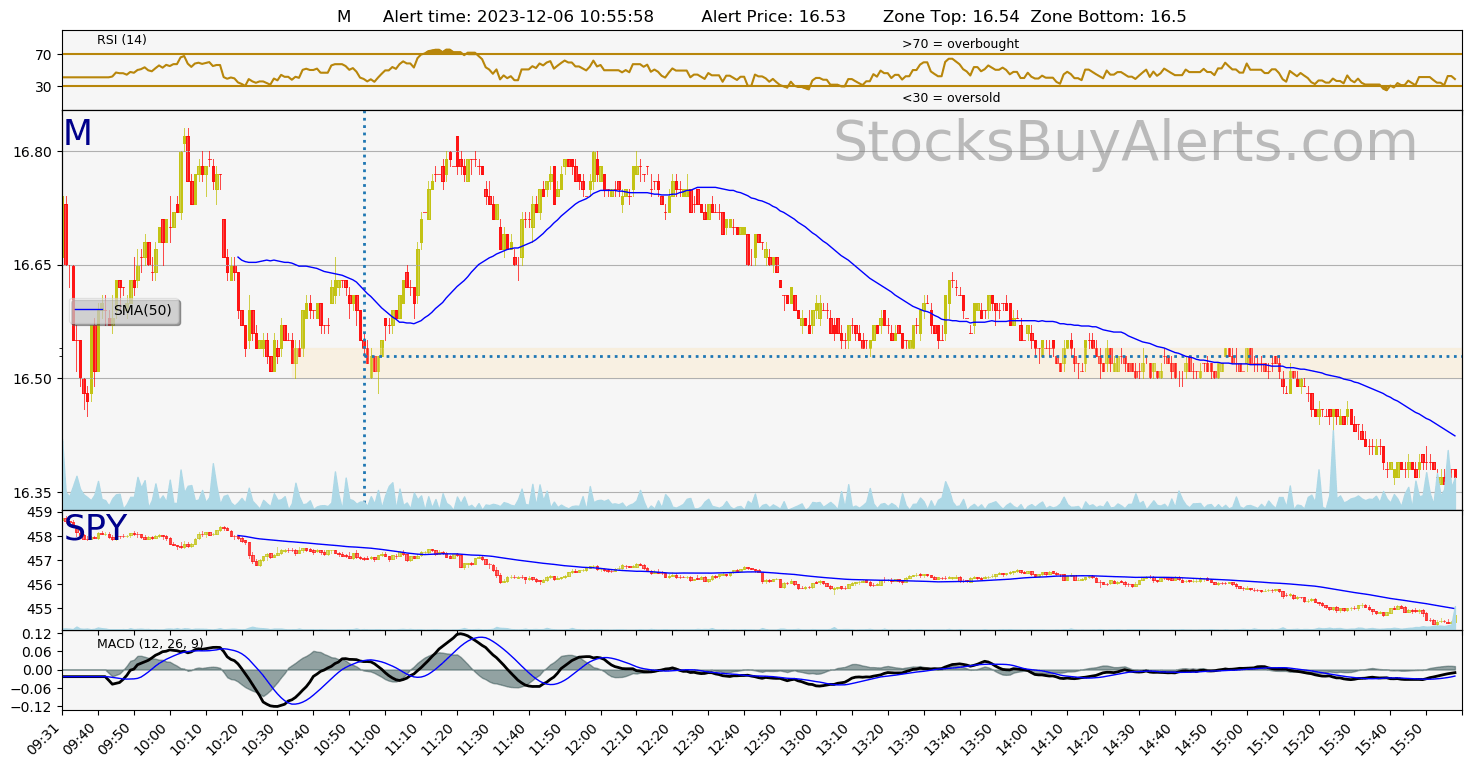This screenshot has height=768, width=1476.
Task: Click the SPY 456 axis label
Action: pyautogui.click(x=38, y=585)
